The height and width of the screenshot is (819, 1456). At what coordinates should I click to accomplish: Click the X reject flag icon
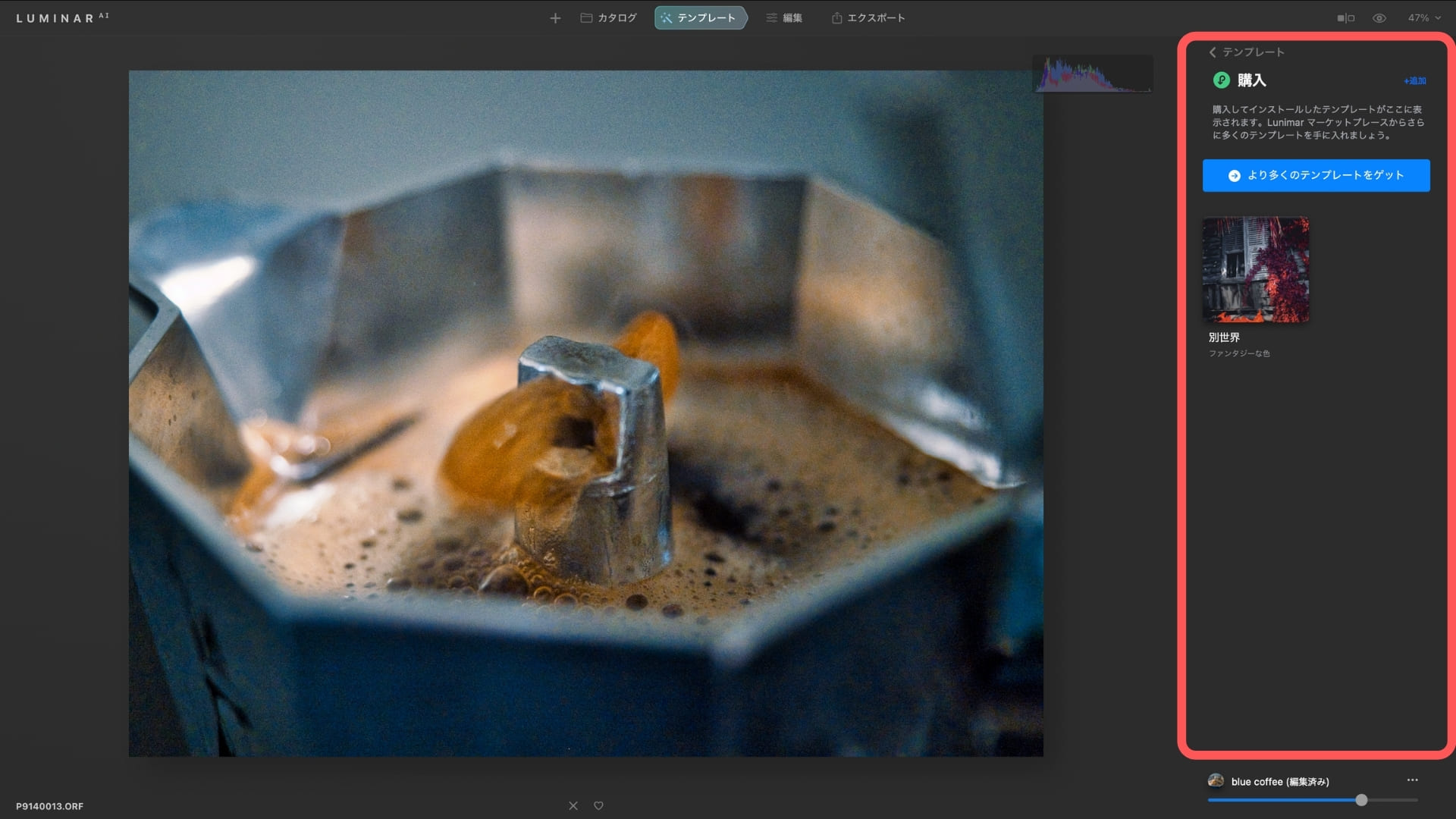point(573,805)
